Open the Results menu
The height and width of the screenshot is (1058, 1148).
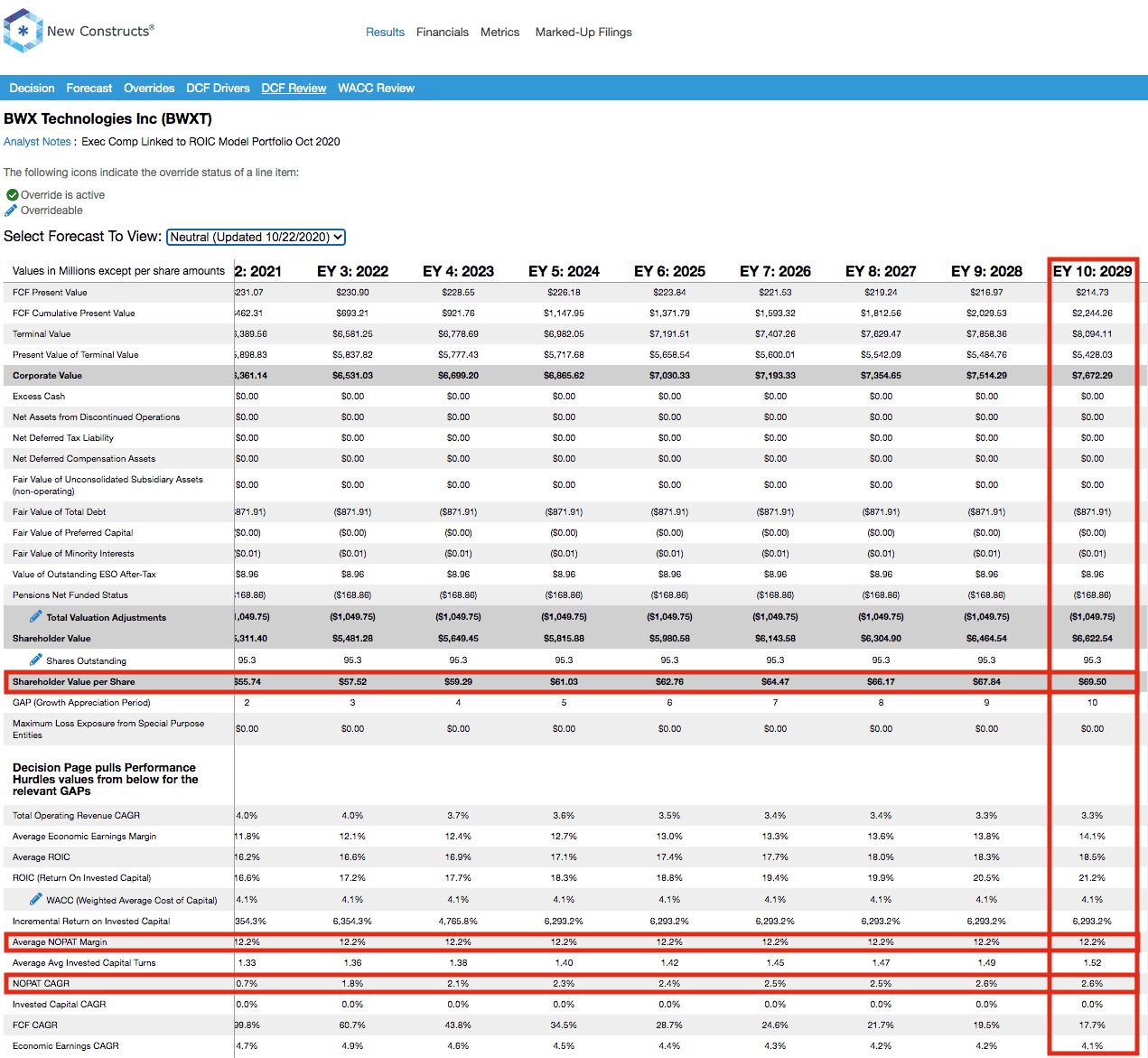(385, 32)
